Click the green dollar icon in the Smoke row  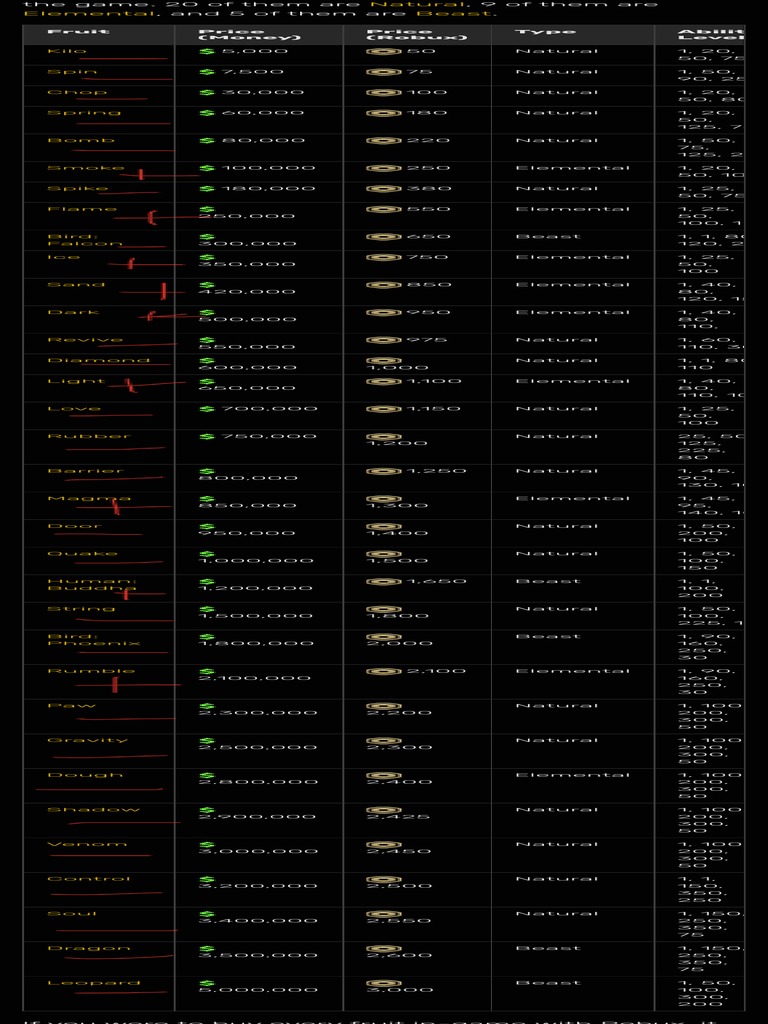tap(206, 168)
